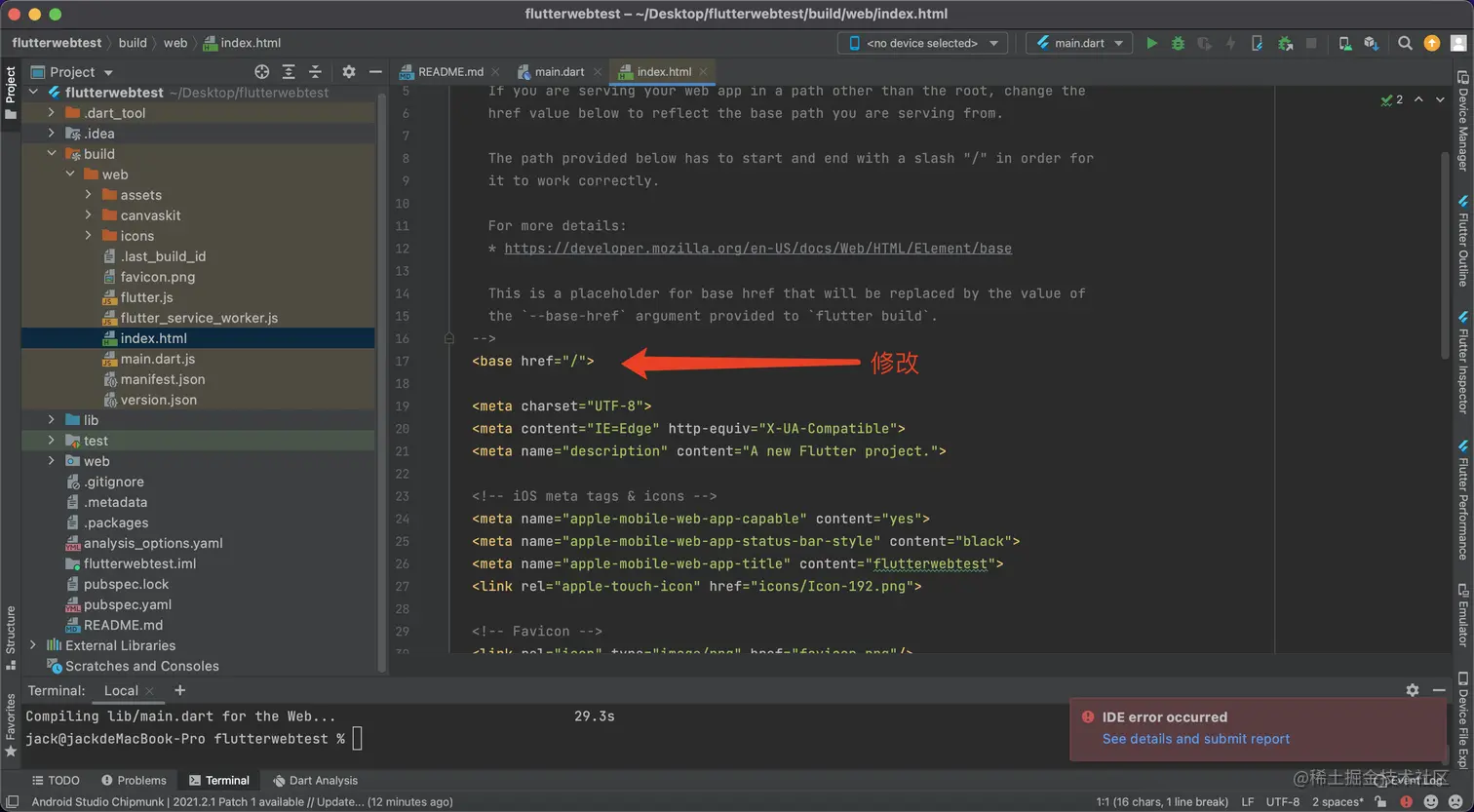Select flutter_service_worker.js in the project tree
This screenshot has width=1474, height=812.
(198, 318)
